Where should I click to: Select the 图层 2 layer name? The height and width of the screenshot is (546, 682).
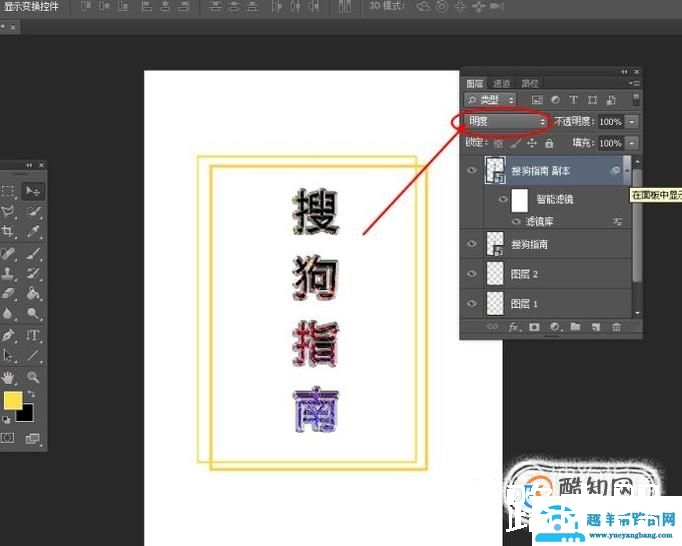[x=524, y=274]
